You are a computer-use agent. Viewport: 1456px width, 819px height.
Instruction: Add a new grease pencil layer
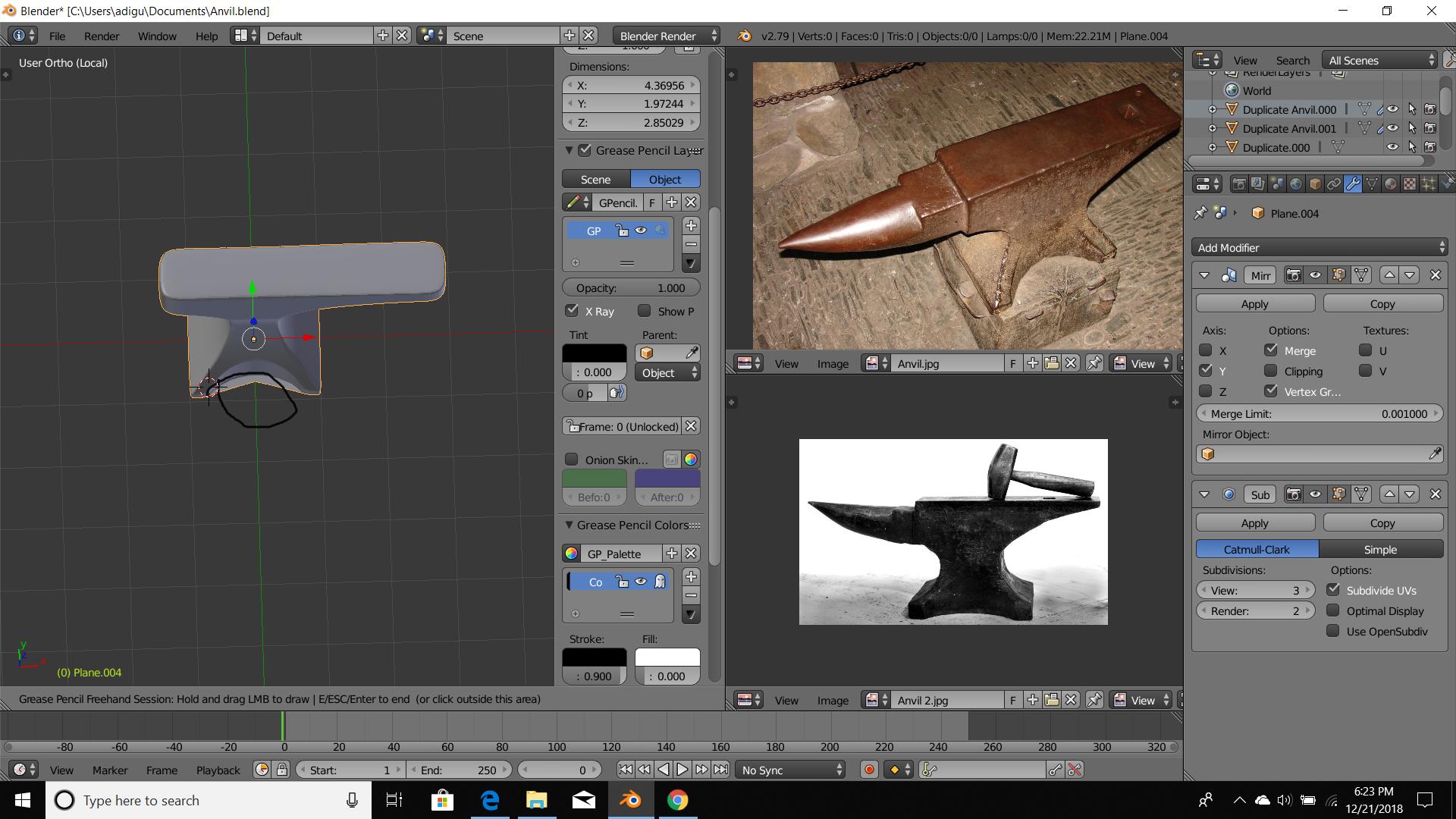[691, 225]
